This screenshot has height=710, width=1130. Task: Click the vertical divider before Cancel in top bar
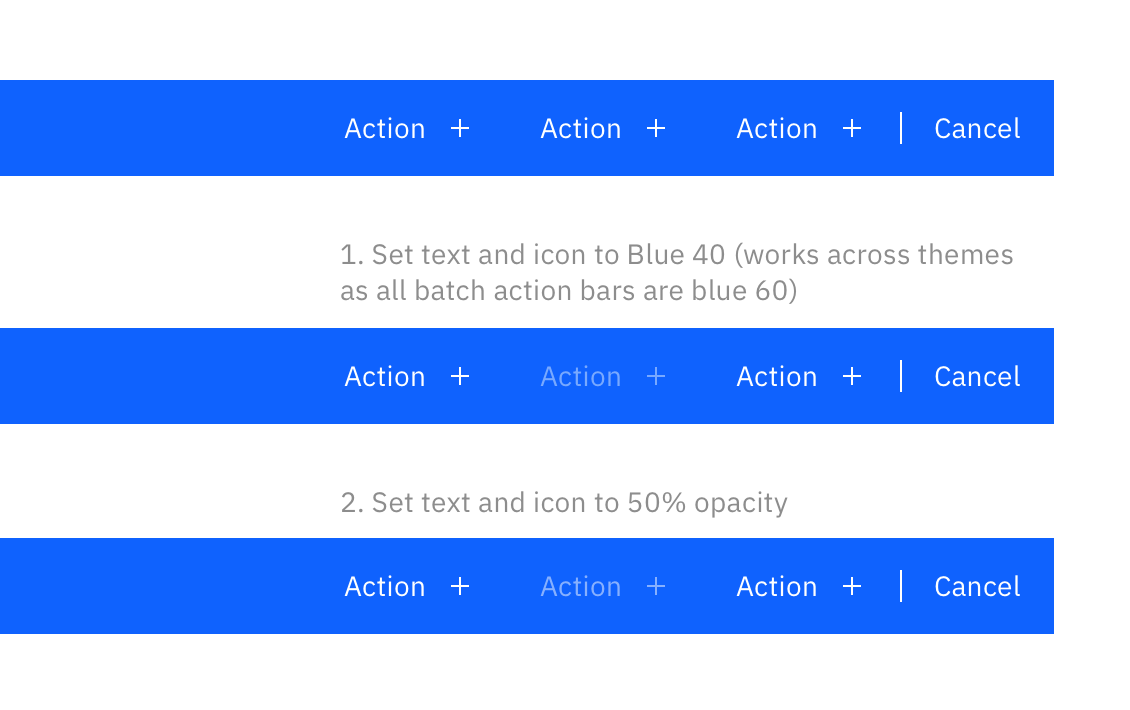click(x=900, y=128)
